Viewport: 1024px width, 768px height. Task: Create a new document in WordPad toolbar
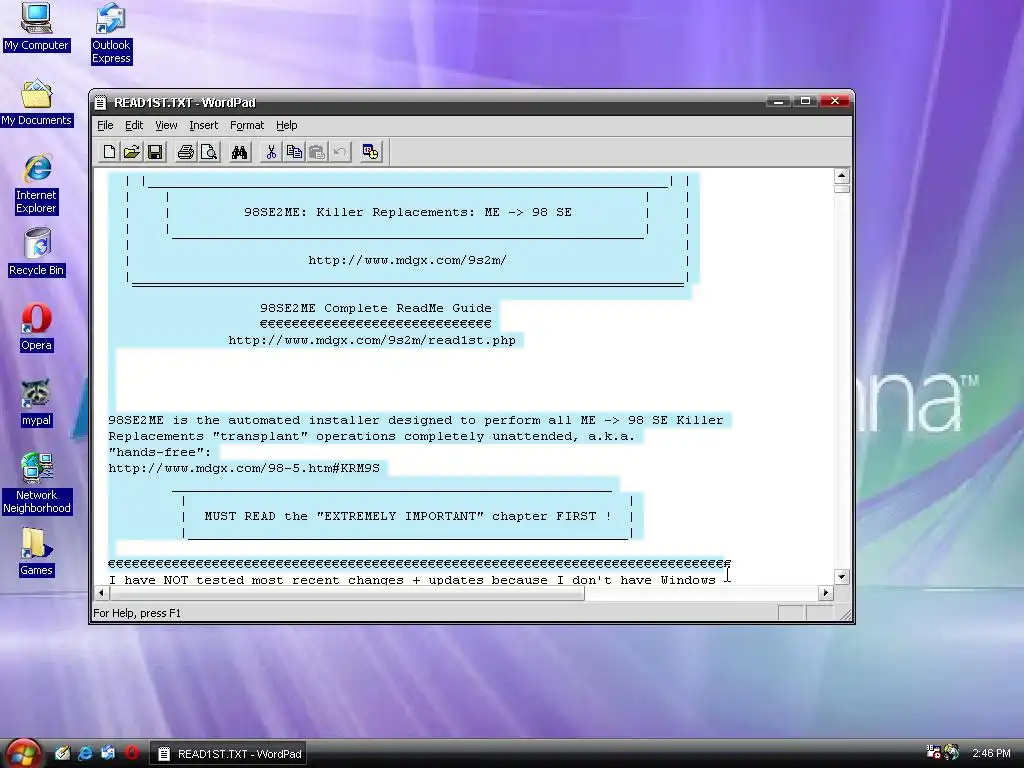[x=109, y=152]
